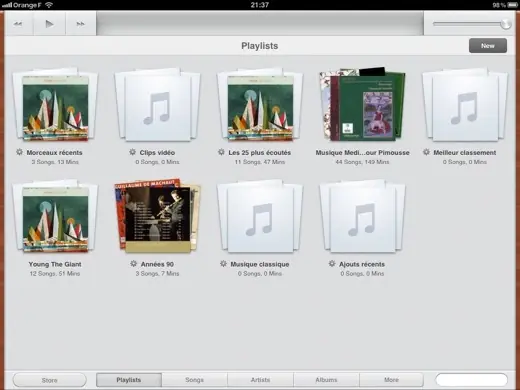Click the gear icon beside Les 25 plus écoutés

[x=221, y=152]
